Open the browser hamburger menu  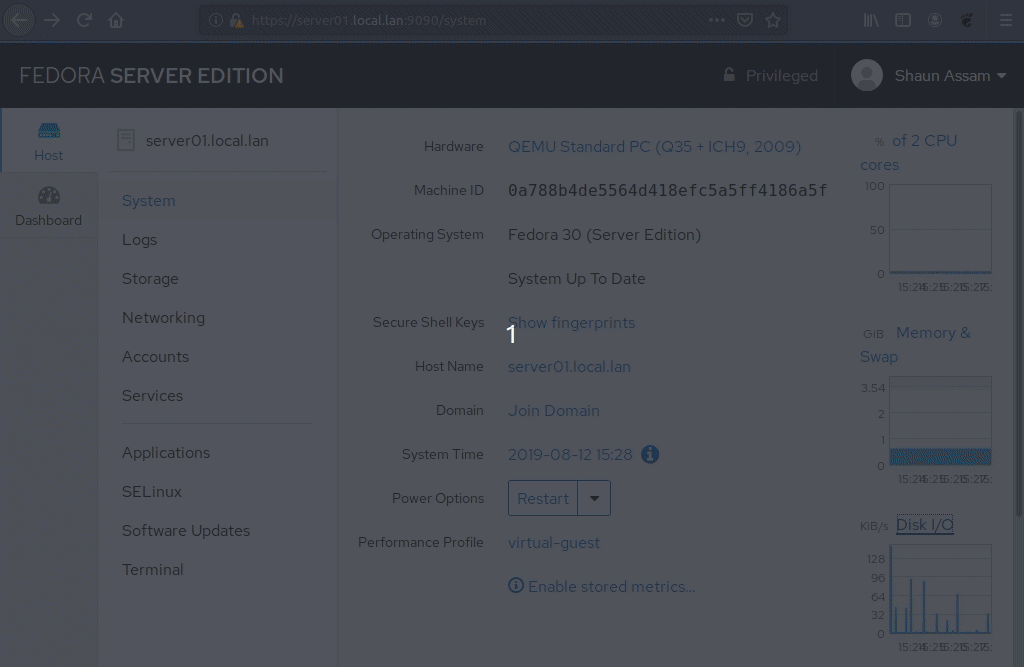pos(1006,20)
